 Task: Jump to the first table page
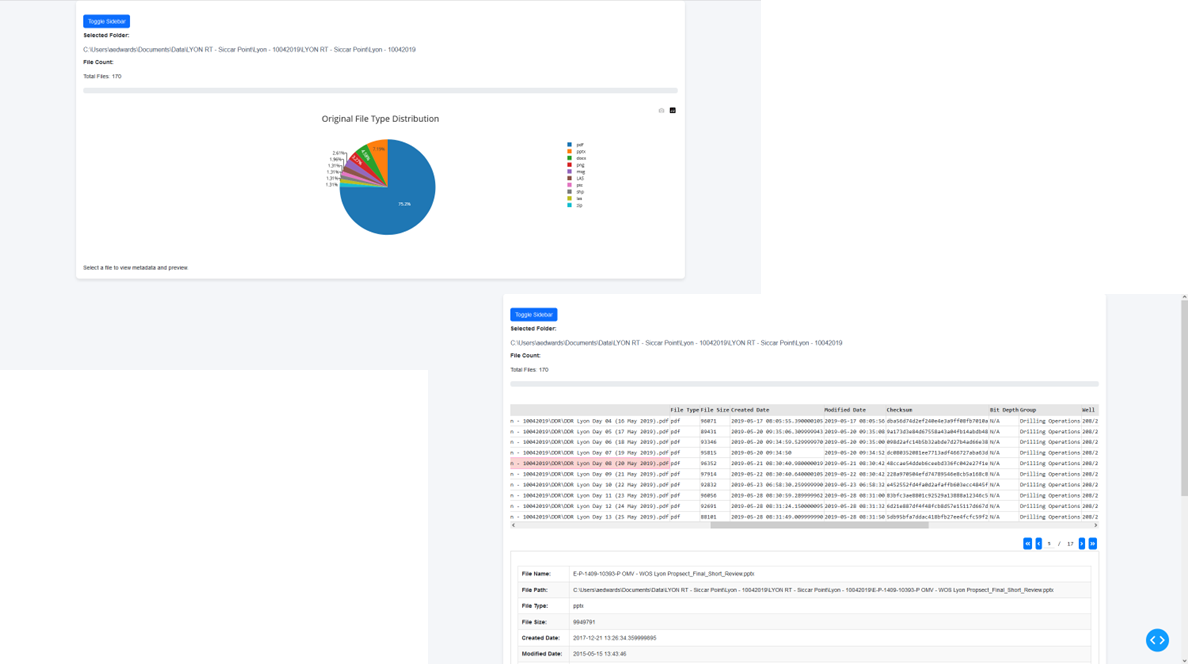(x=1027, y=543)
